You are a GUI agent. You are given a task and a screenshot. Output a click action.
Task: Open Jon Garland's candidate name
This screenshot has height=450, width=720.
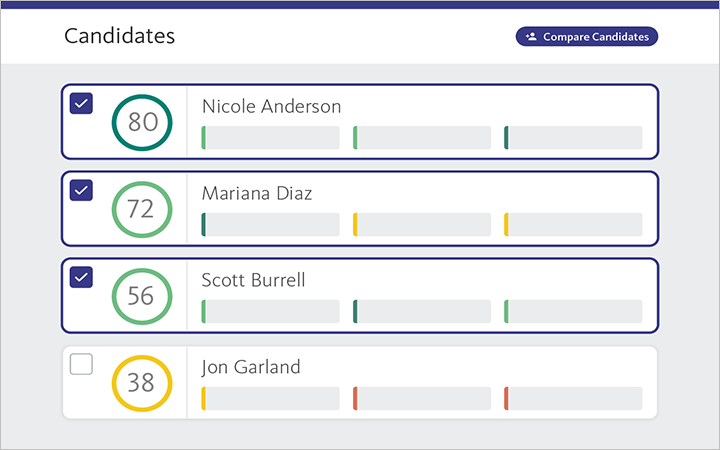(250, 367)
